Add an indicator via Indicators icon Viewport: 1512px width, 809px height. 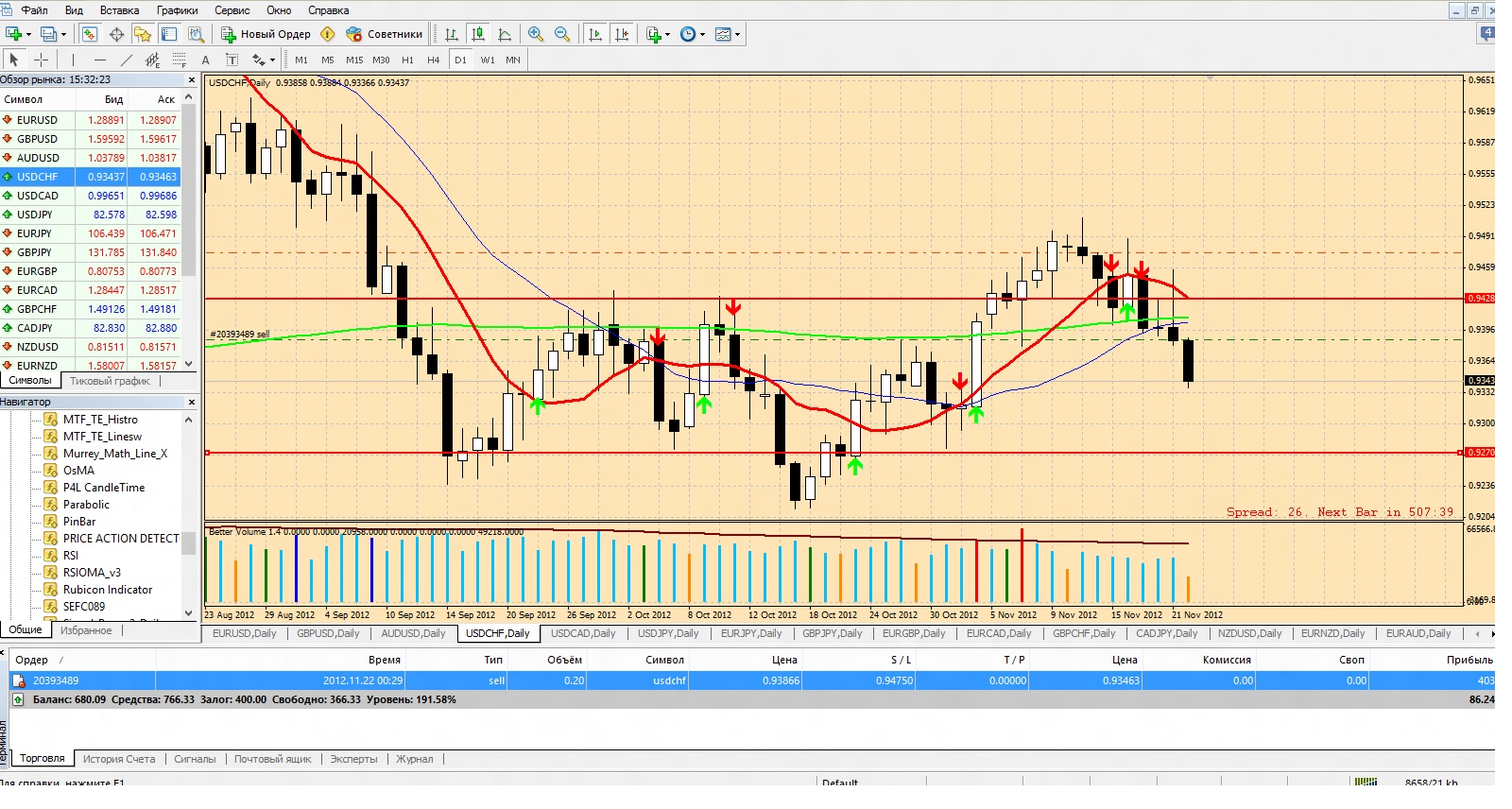pyautogui.click(x=654, y=34)
